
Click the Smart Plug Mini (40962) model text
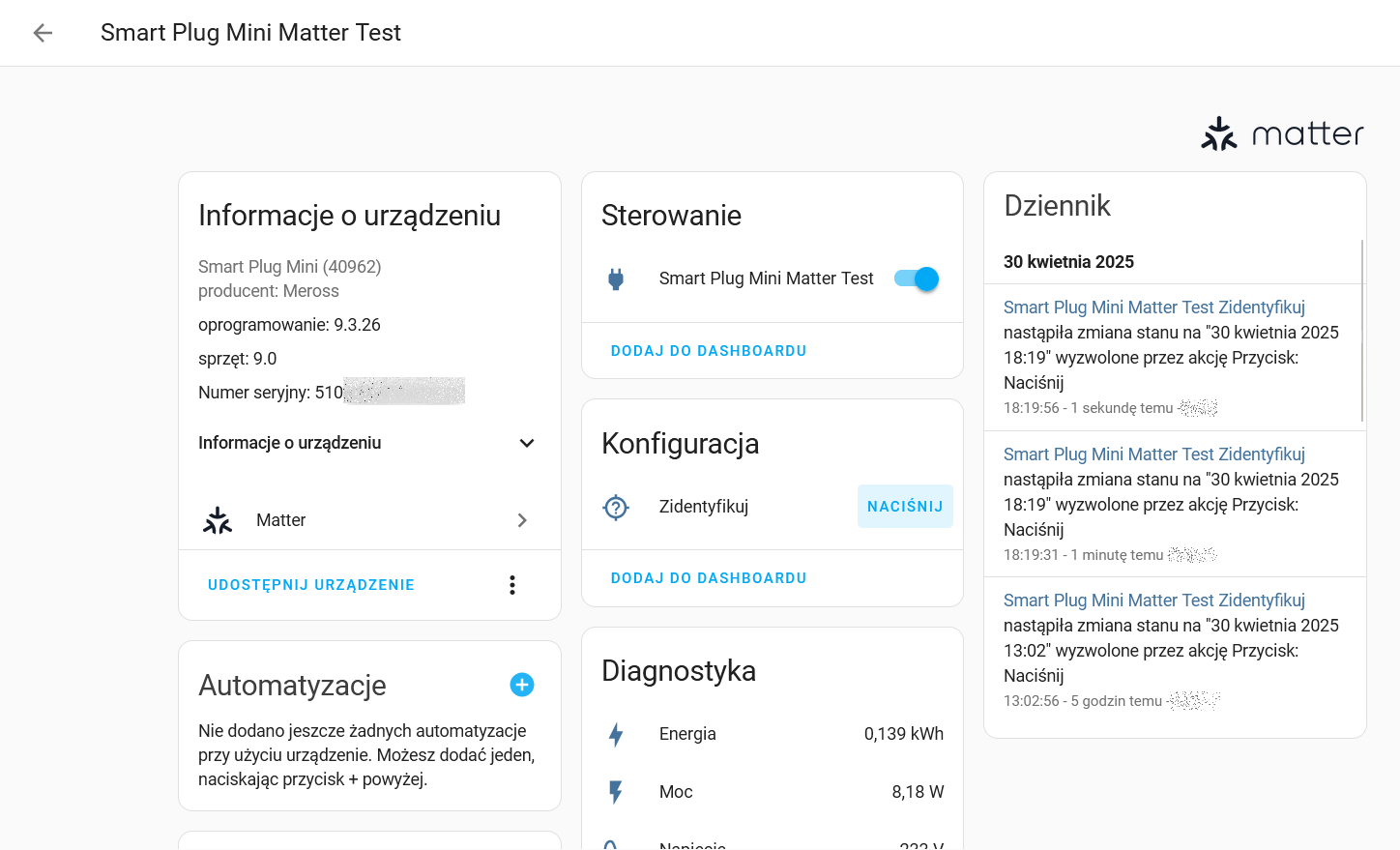coord(290,267)
